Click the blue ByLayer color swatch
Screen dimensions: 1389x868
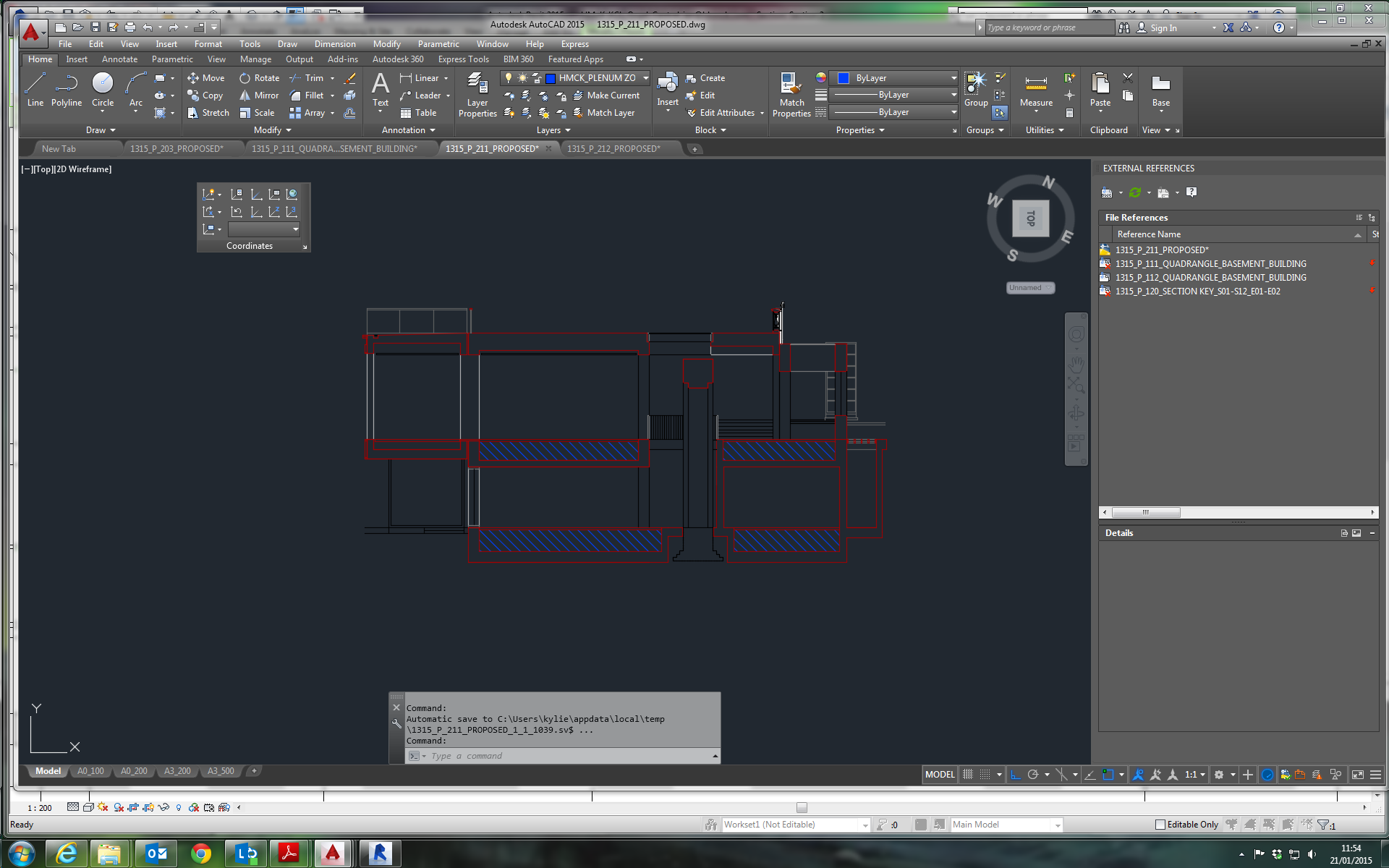844,78
